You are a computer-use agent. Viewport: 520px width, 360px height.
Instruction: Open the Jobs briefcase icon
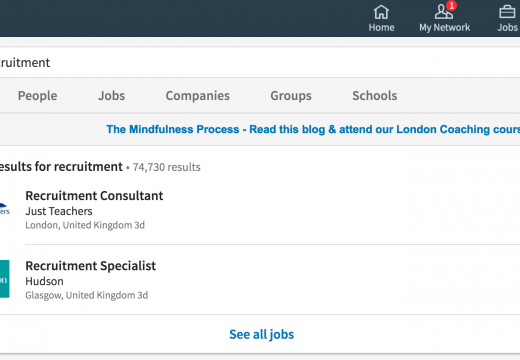pos(507,12)
